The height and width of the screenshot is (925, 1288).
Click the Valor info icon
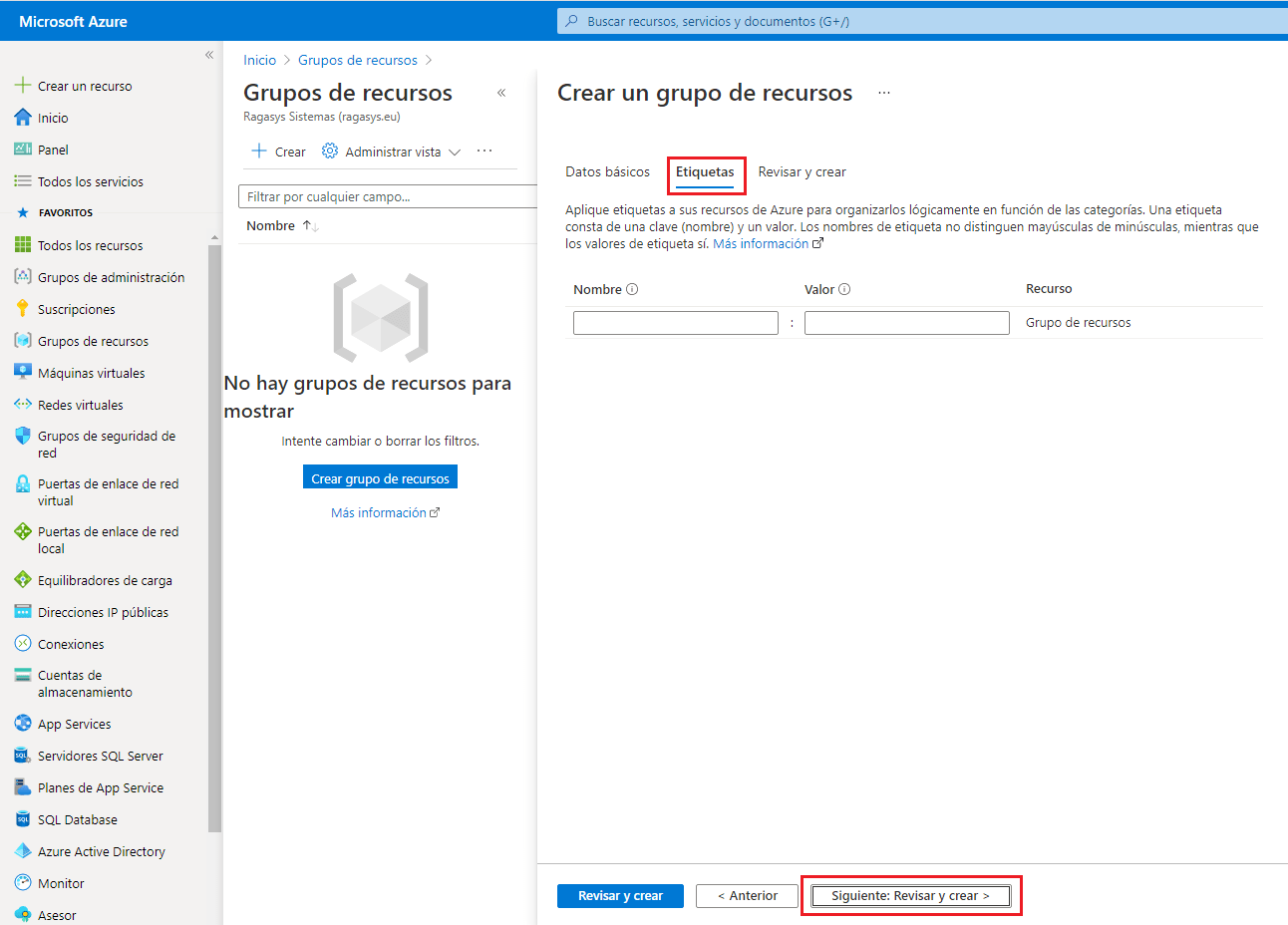(844, 290)
